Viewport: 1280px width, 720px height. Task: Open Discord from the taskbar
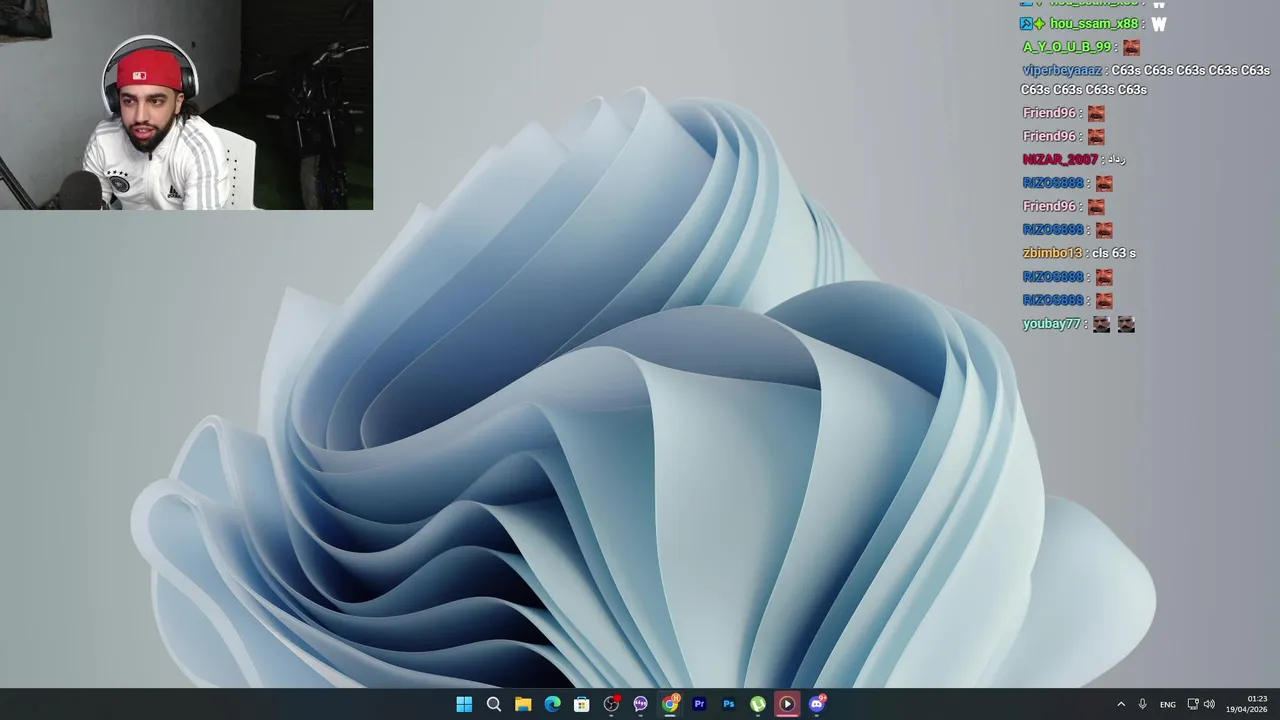pos(817,704)
